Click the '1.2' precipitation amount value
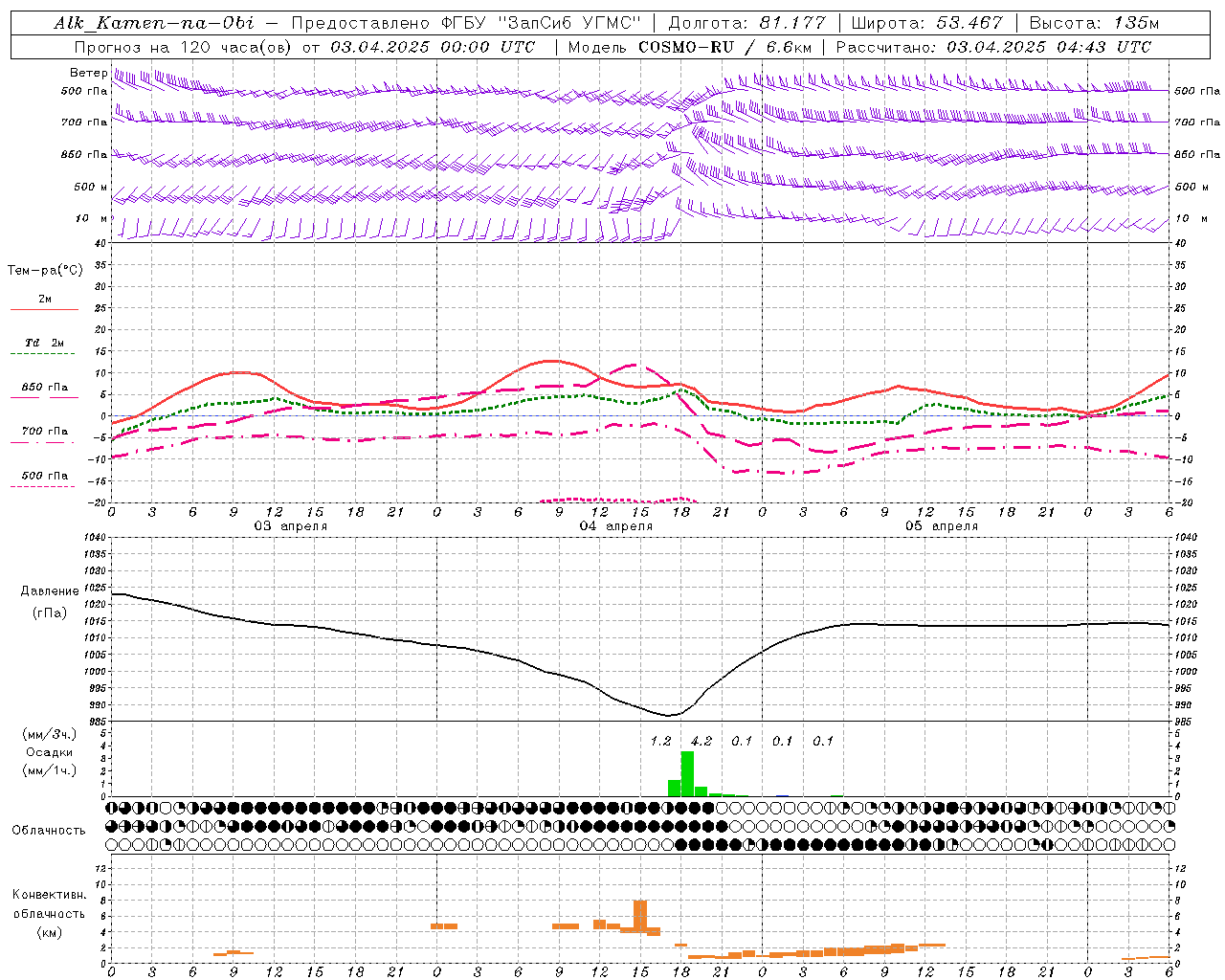1225x980 pixels. (660, 741)
